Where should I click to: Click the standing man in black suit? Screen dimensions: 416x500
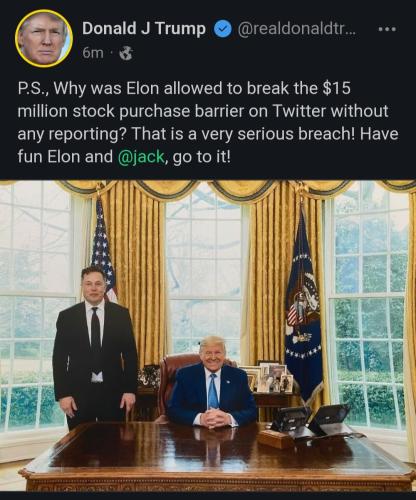(x=95, y=345)
